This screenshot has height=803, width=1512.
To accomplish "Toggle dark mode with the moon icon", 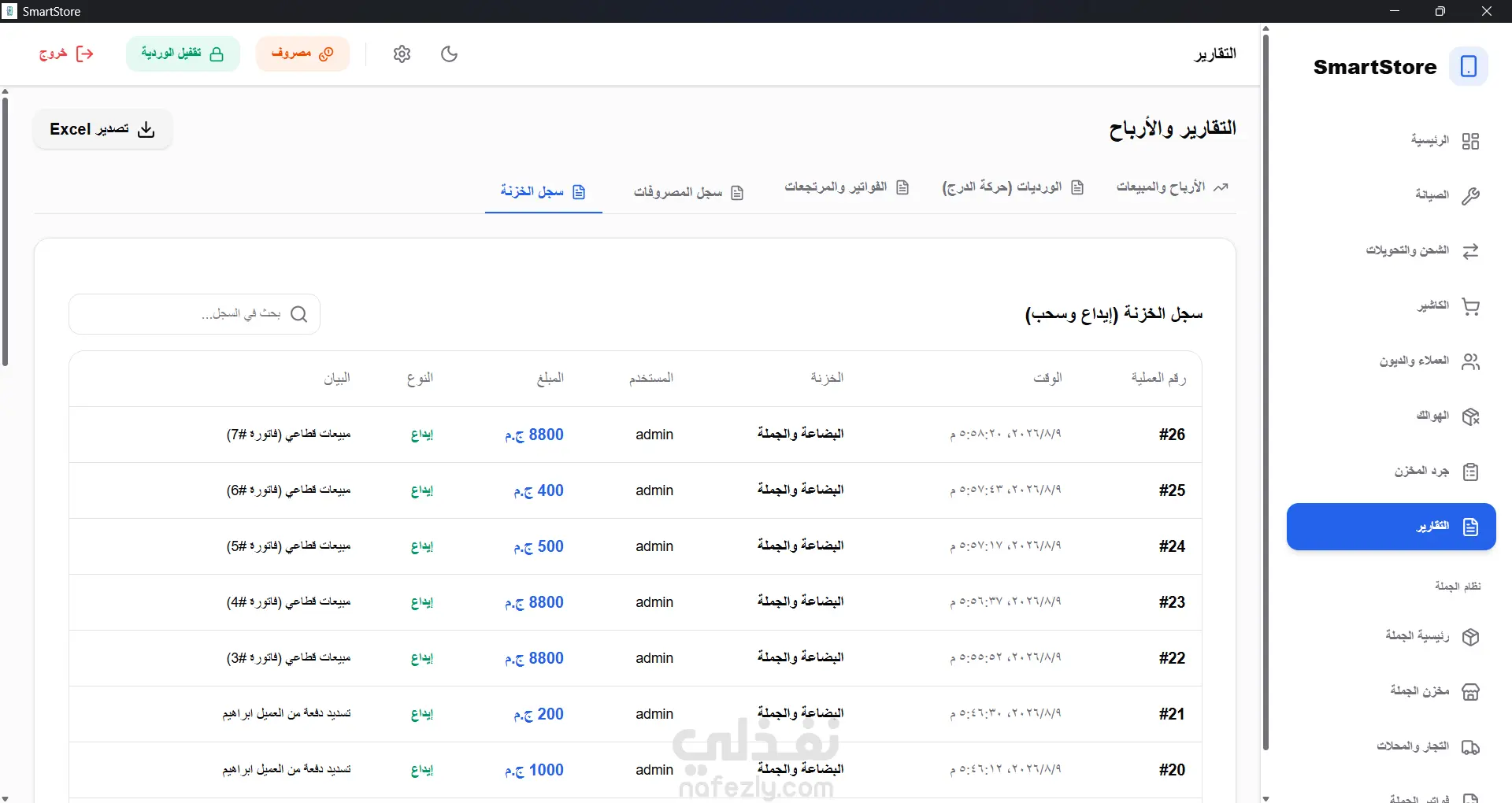I will [x=450, y=54].
